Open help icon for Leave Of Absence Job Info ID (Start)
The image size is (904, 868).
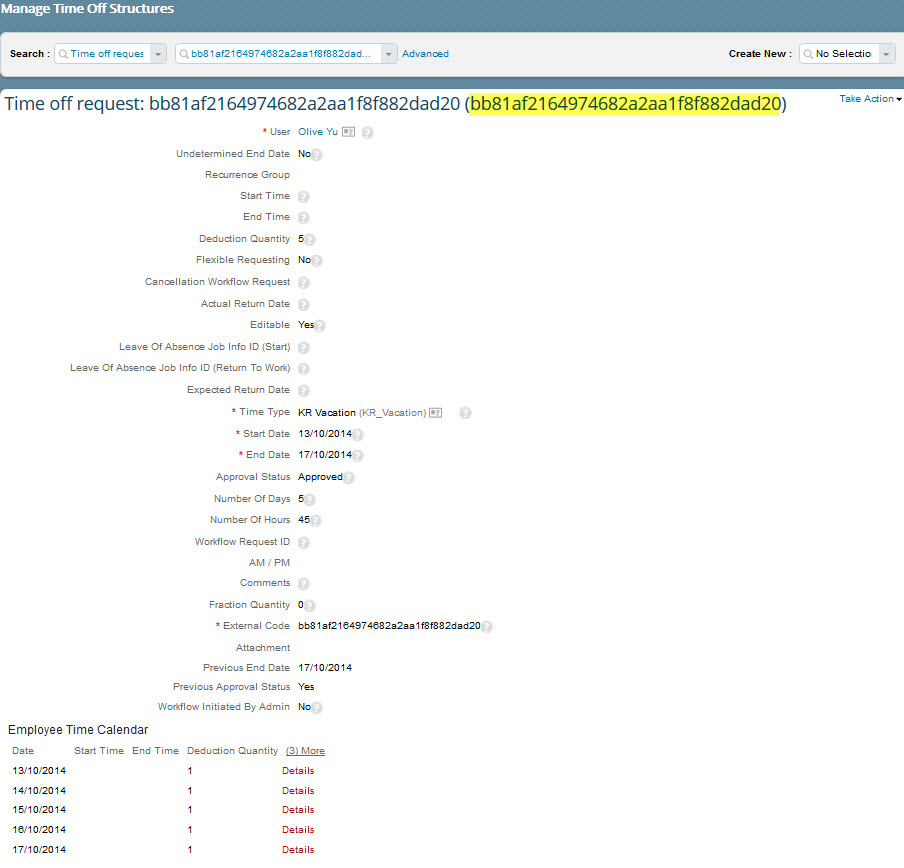(x=304, y=348)
